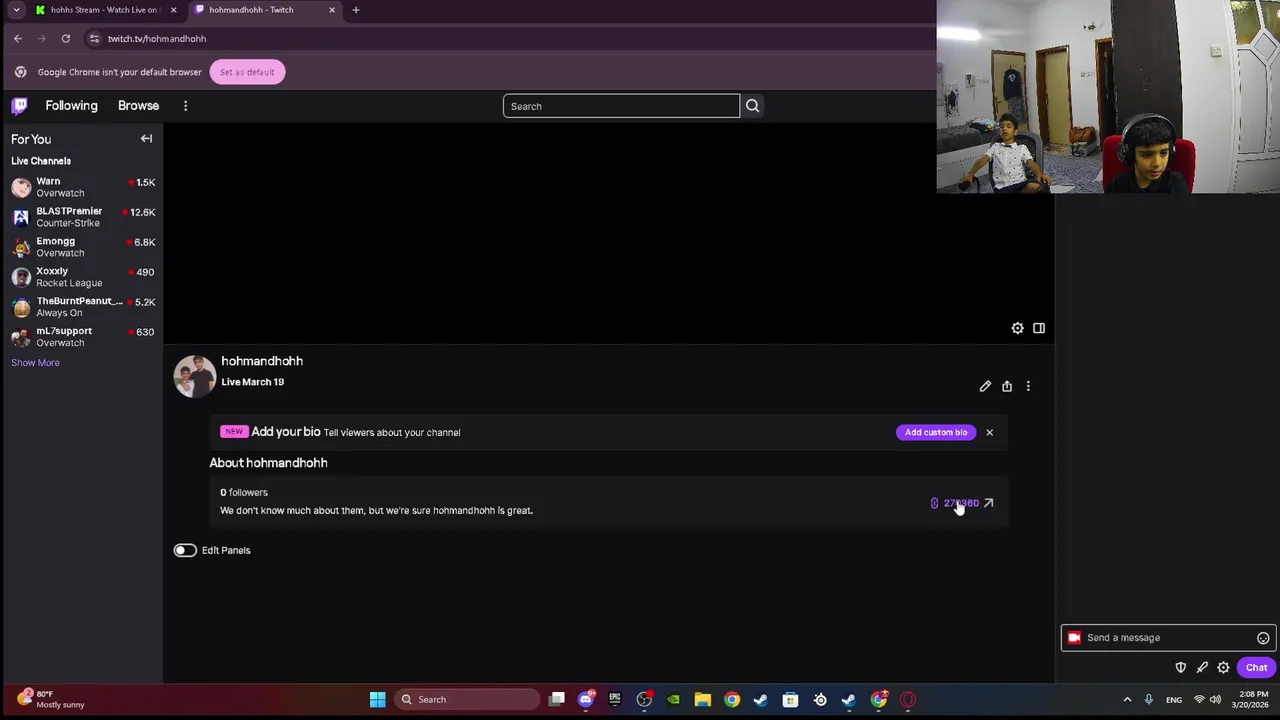Open Opera GX from the taskbar
Image resolution: width=1280 pixels, height=720 pixels.
tap(908, 700)
